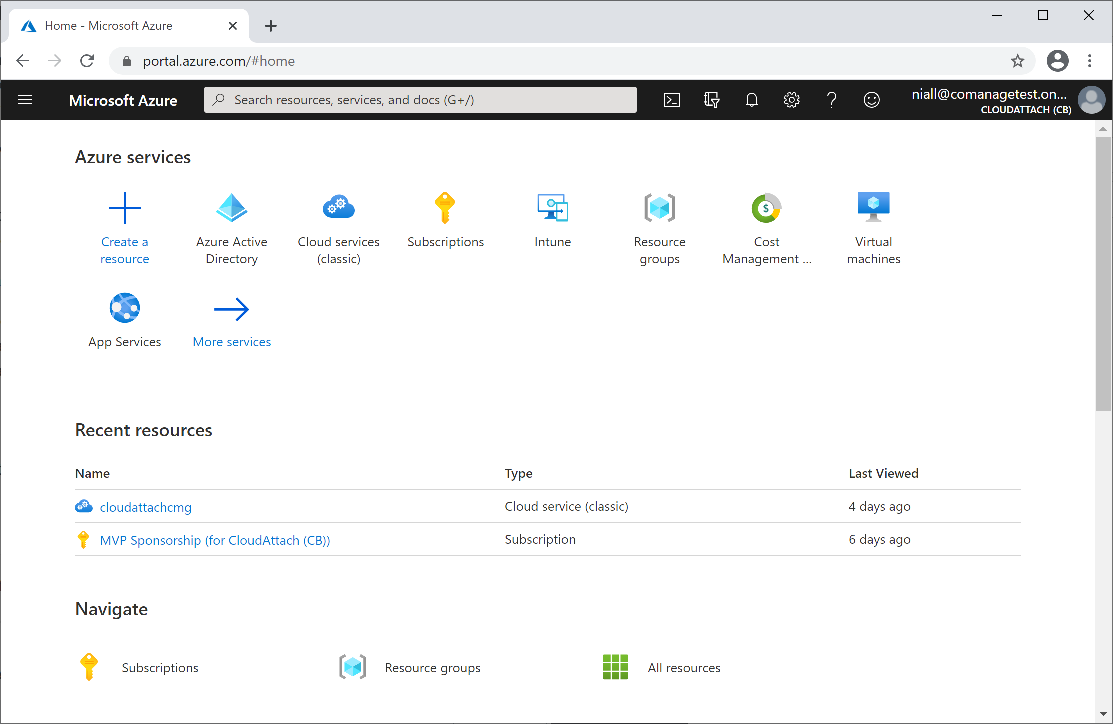The width and height of the screenshot is (1113, 724).
Task: Open the Directory and subscription filter icon
Action: pyautogui.click(x=711, y=100)
